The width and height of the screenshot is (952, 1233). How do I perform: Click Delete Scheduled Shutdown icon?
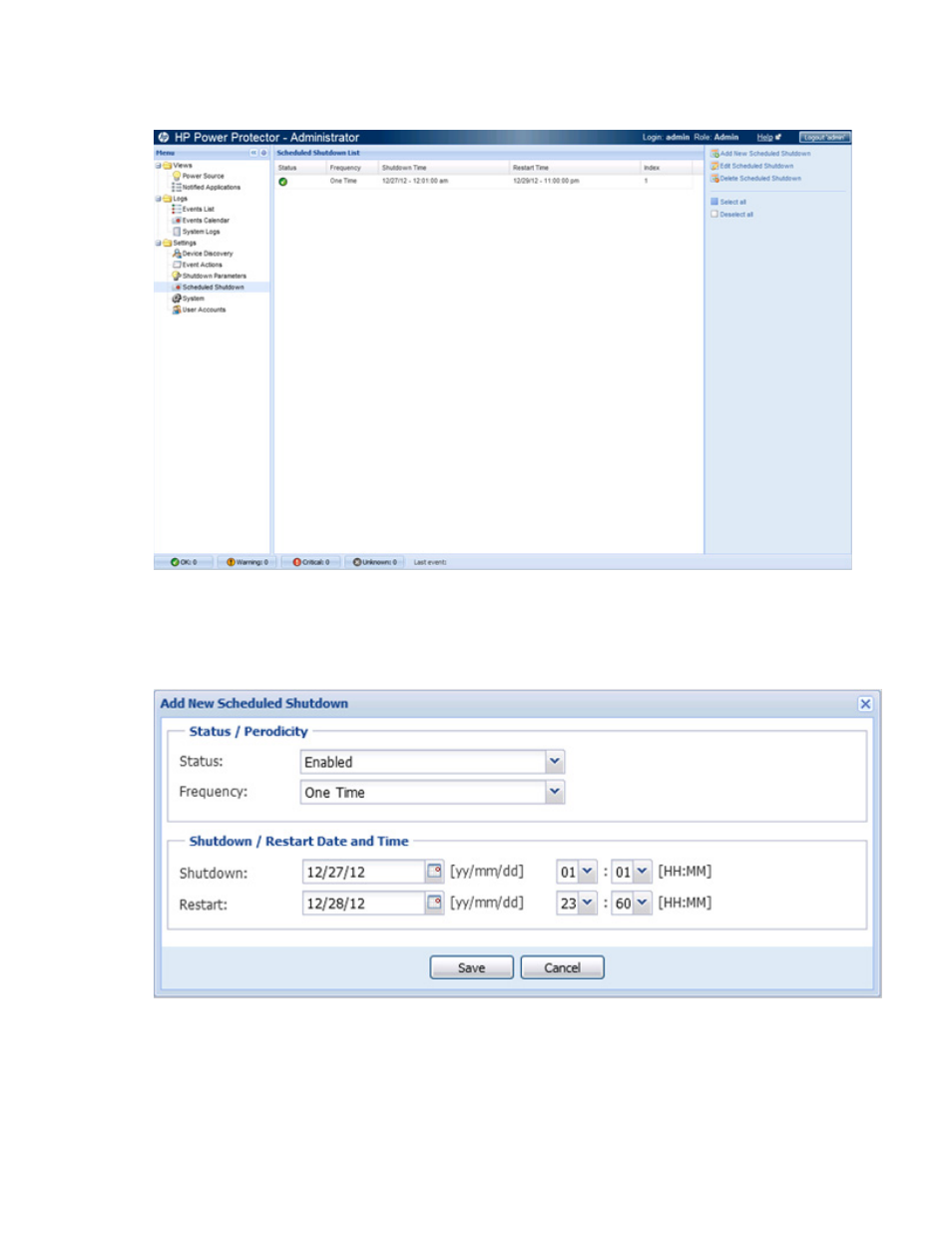(x=714, y=178)
